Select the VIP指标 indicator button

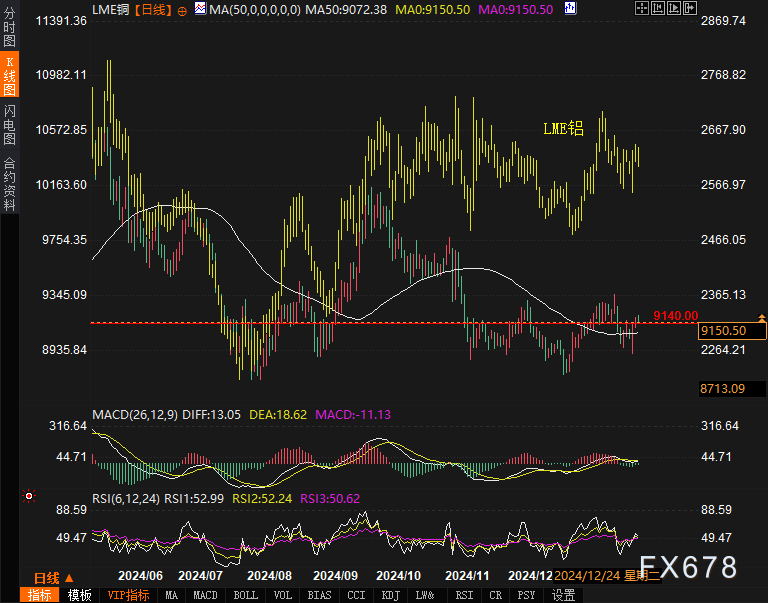[x=128, y=595]
